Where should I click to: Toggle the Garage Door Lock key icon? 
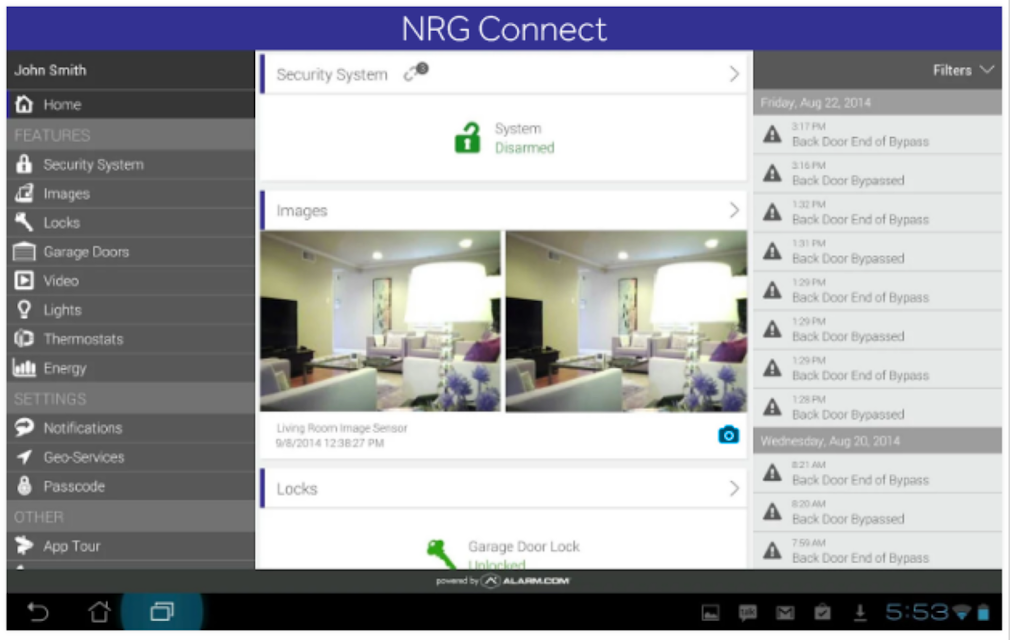click(x=441, y=554)
